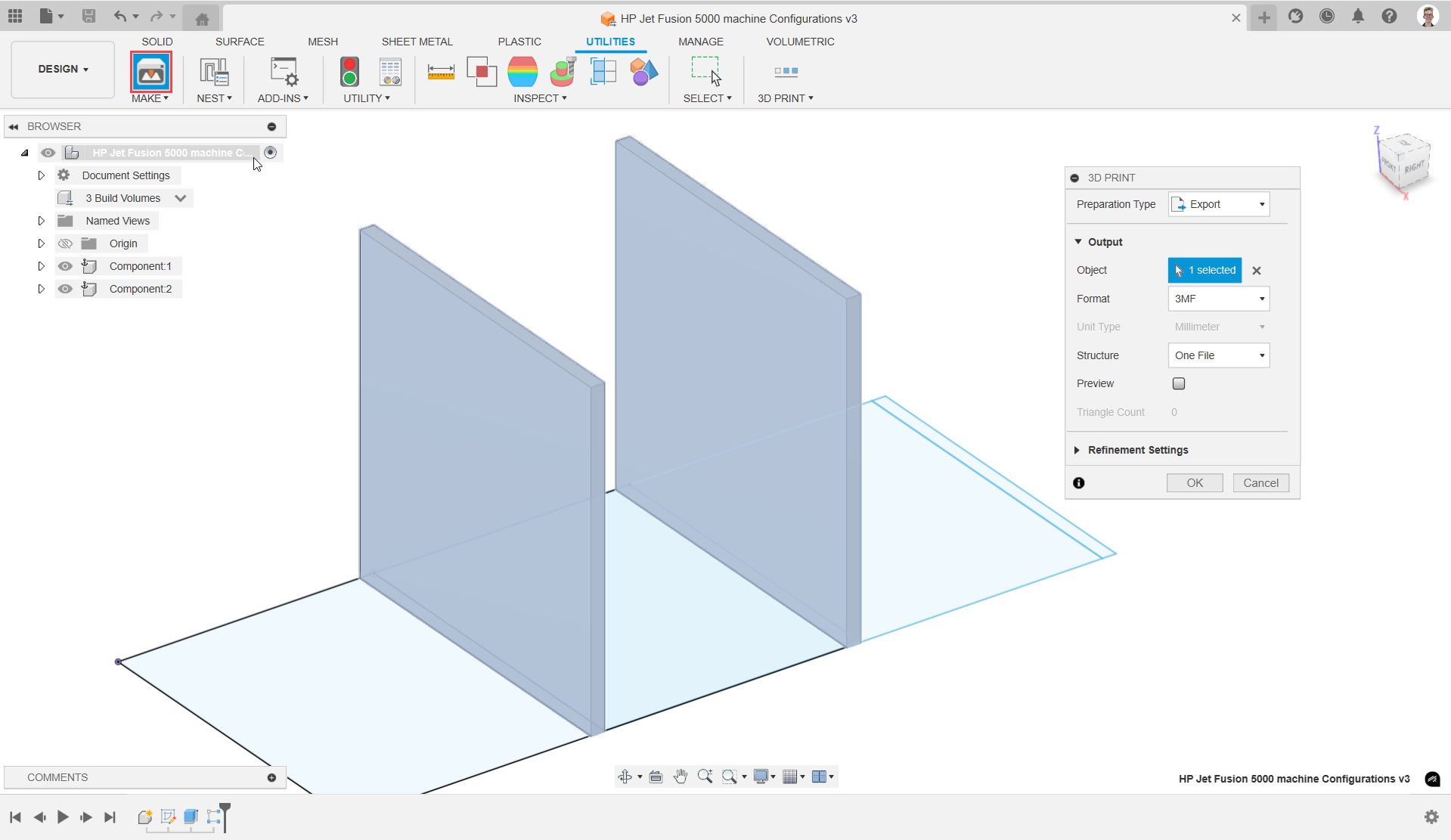Open the Interference check tool
Viewport: 1451px width, 840px height.
[x=482, y=72]
